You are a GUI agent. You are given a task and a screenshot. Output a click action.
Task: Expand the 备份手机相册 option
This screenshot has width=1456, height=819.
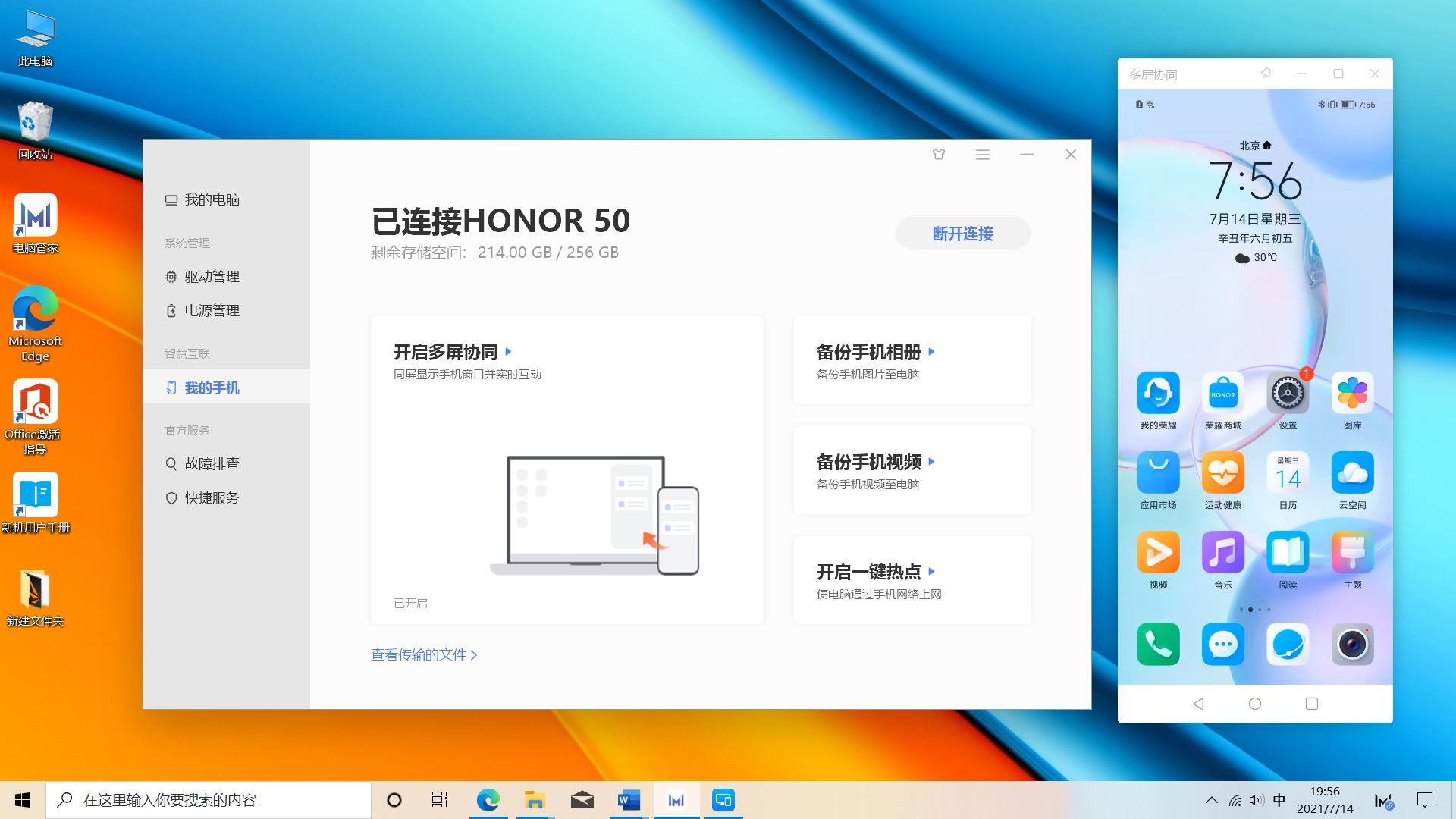pyautogui.click(x=932, y=352)
